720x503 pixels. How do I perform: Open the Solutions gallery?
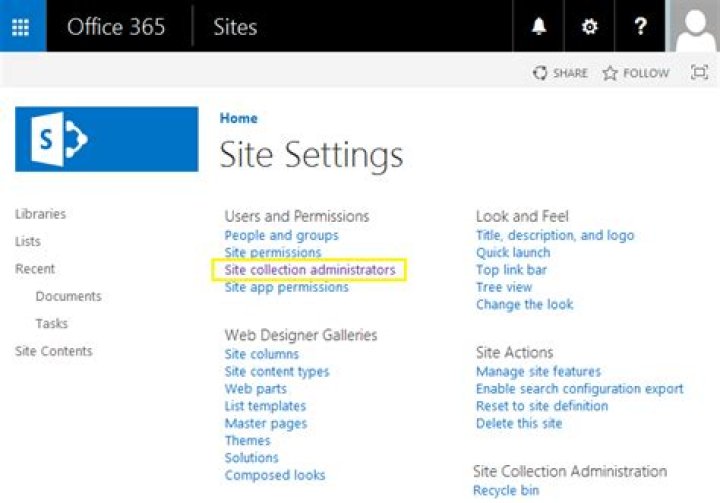(252, 458)
